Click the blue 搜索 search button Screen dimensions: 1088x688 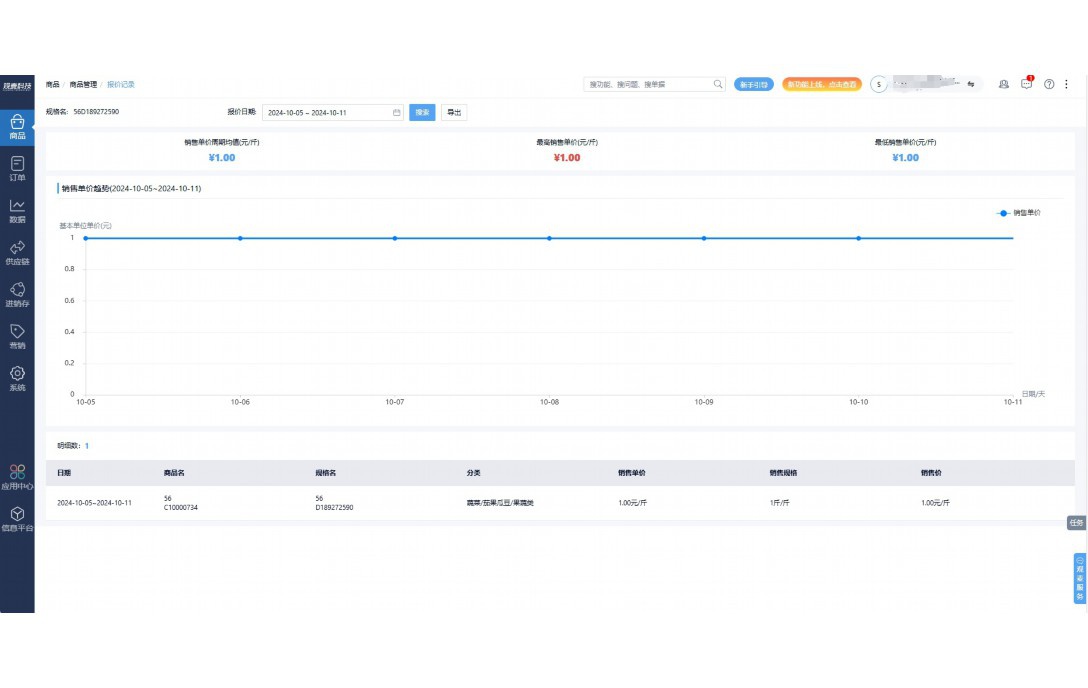point(422,113)
